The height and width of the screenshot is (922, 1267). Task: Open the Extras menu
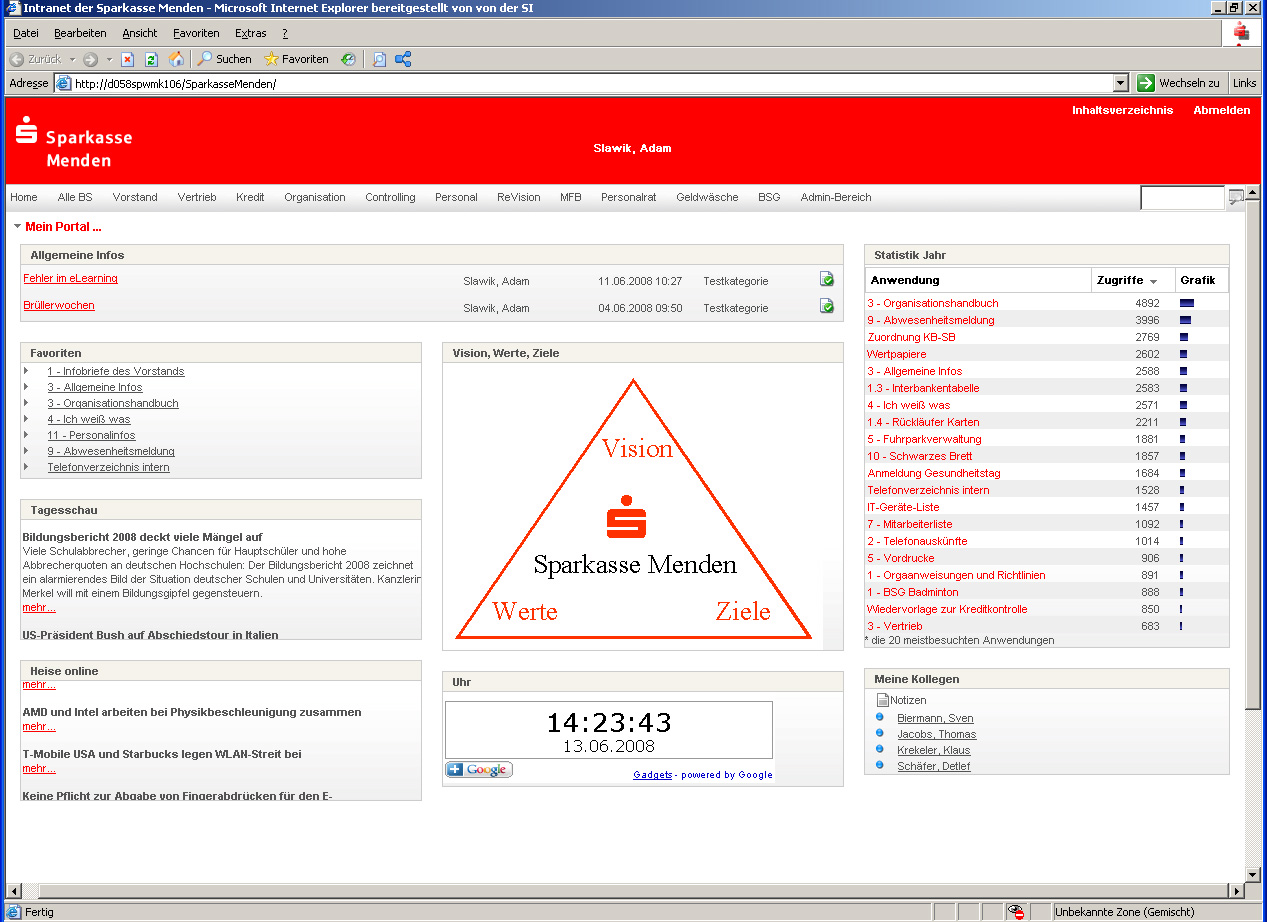[250, 33]
